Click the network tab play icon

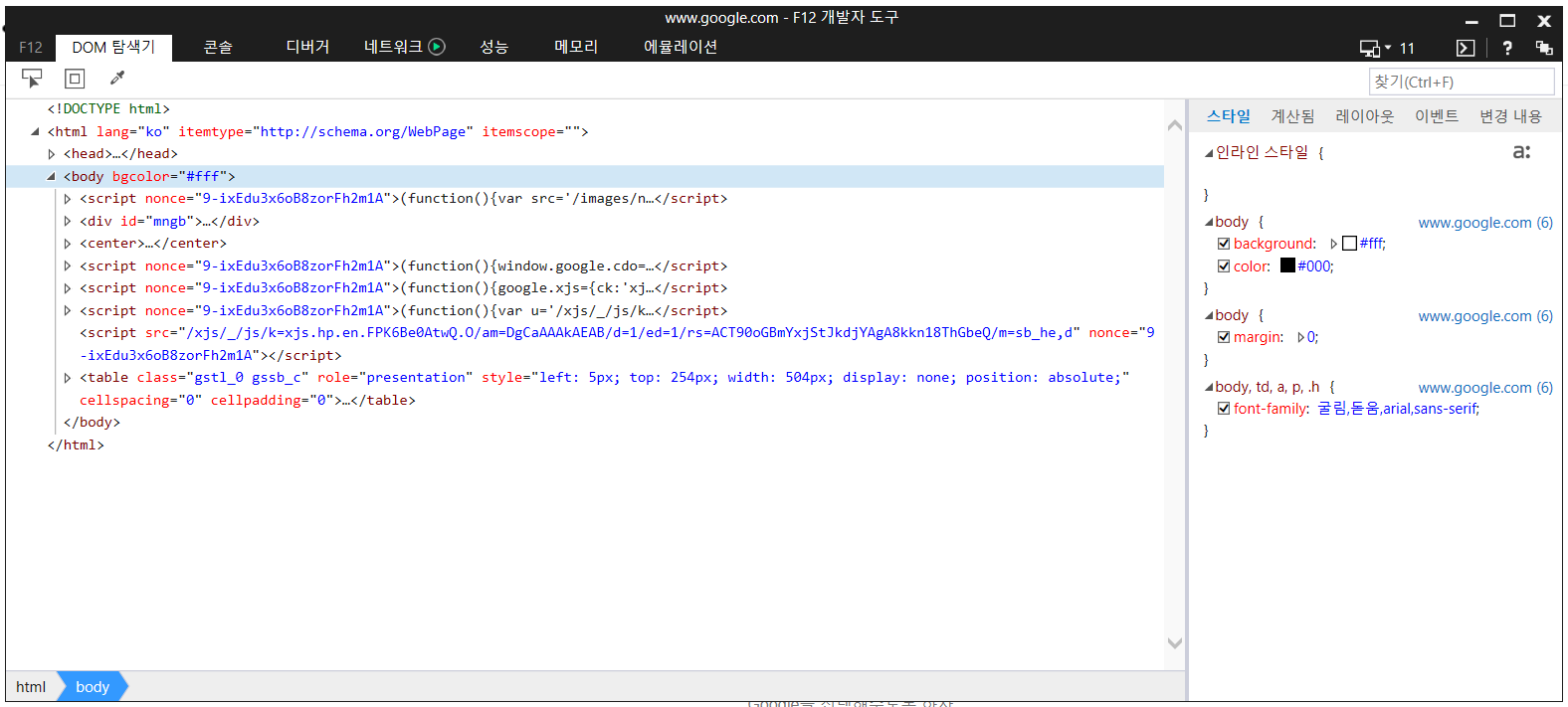pyautogui.click(x=437, y=47)
